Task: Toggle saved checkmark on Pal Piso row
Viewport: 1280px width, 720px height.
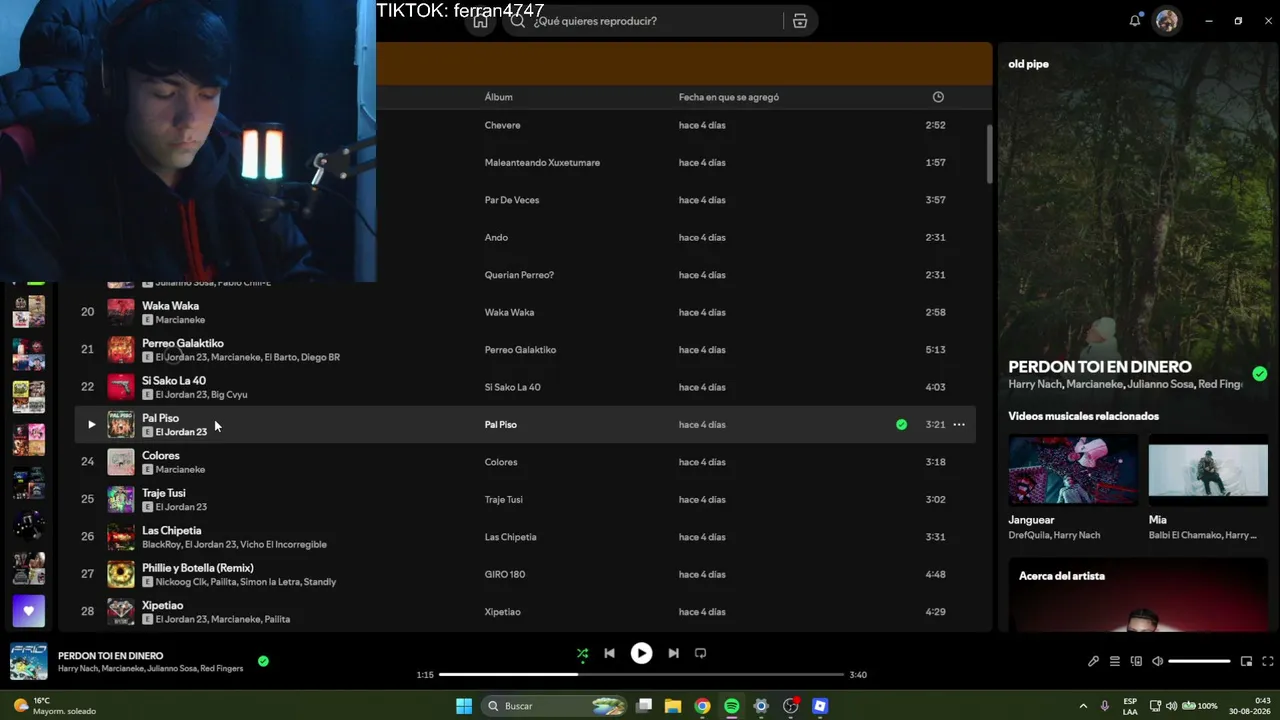Action: pyautogui.click(x=901, y=425)
